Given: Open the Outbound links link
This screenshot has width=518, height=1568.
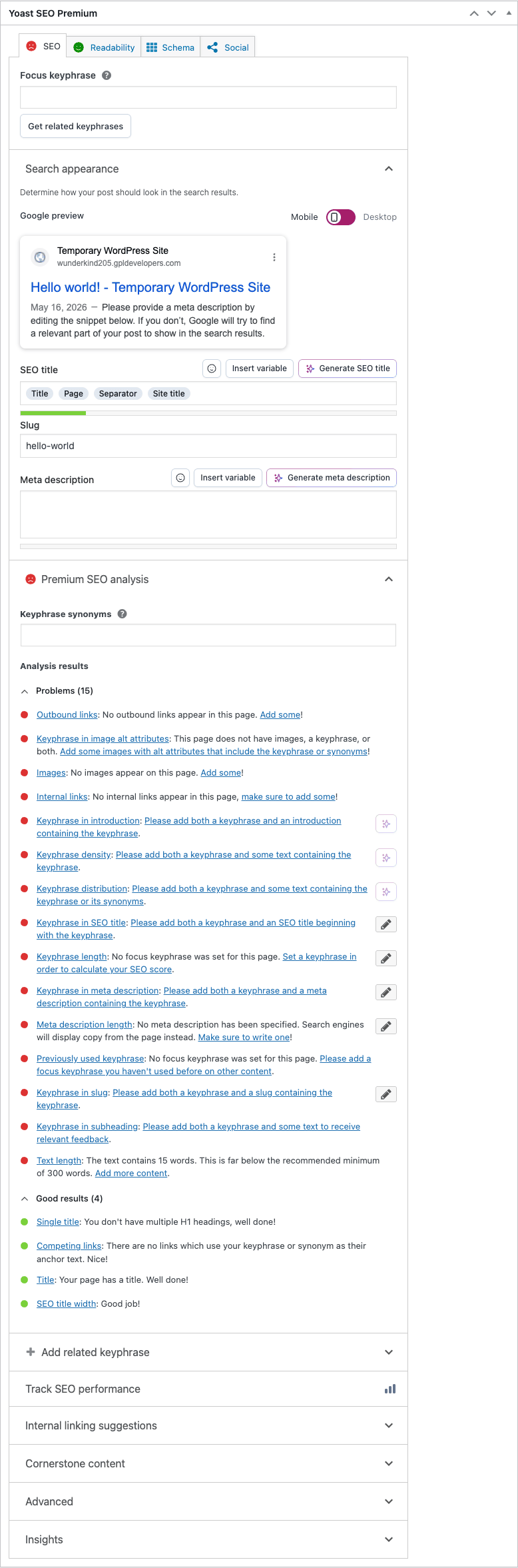Looking at the screenshot, I should [x=67, y=715].
